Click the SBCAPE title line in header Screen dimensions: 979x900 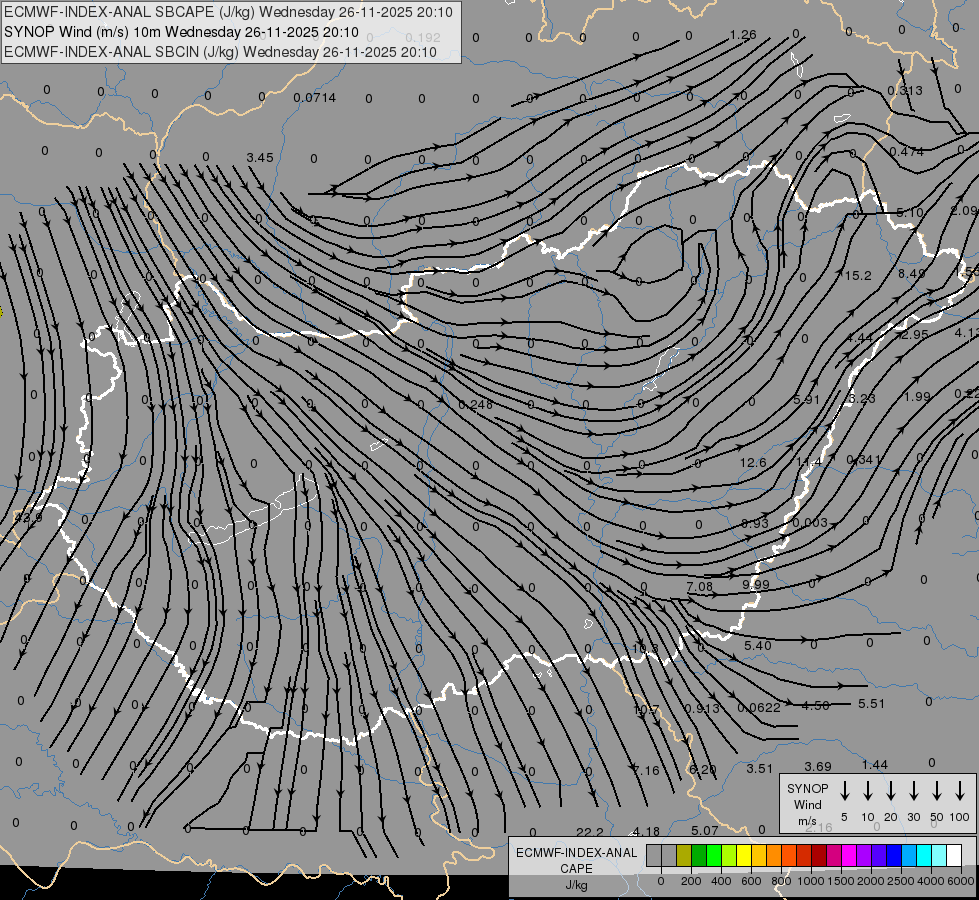tap(229, 12)
